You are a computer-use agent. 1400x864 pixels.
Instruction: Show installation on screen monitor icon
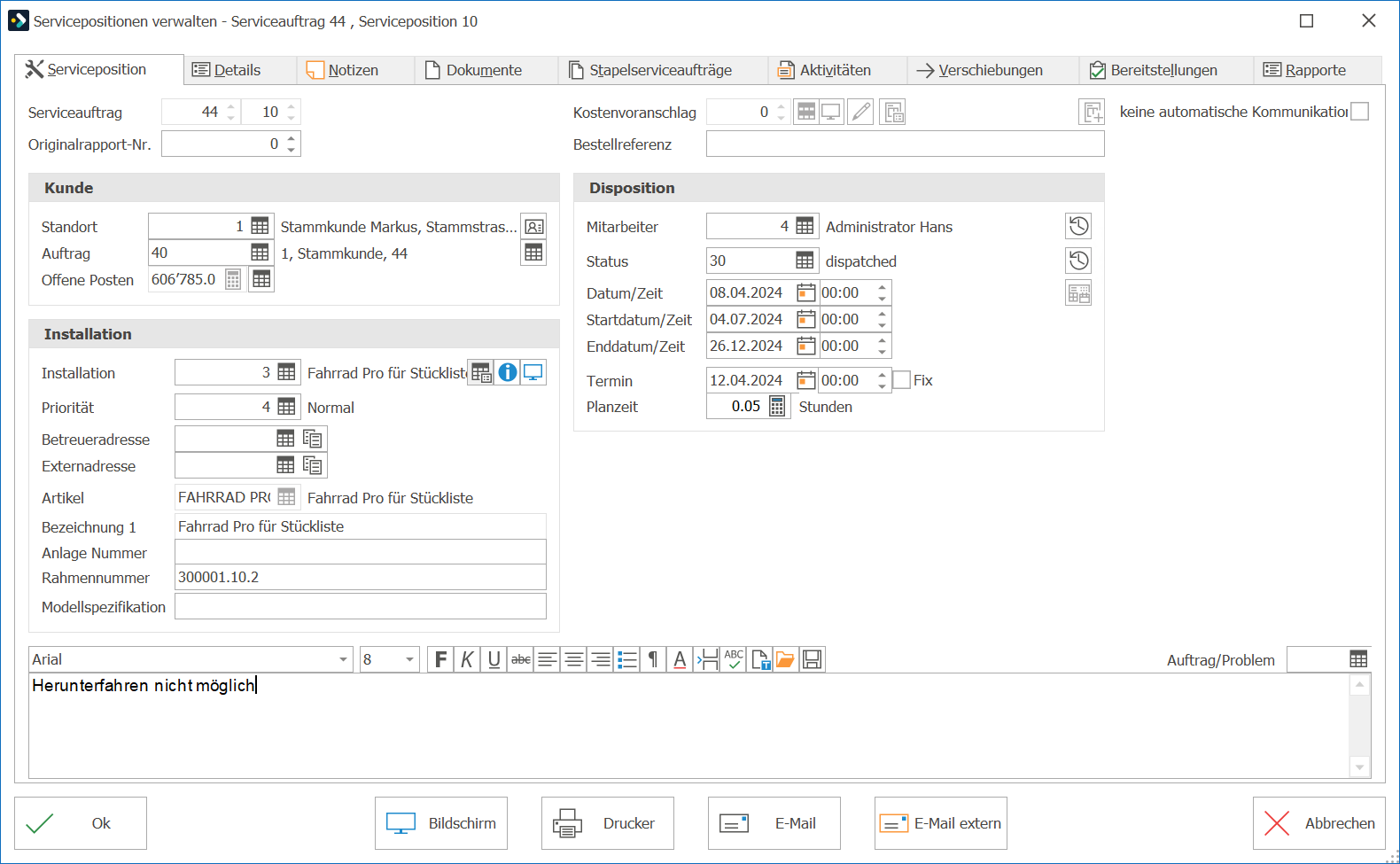533,372
